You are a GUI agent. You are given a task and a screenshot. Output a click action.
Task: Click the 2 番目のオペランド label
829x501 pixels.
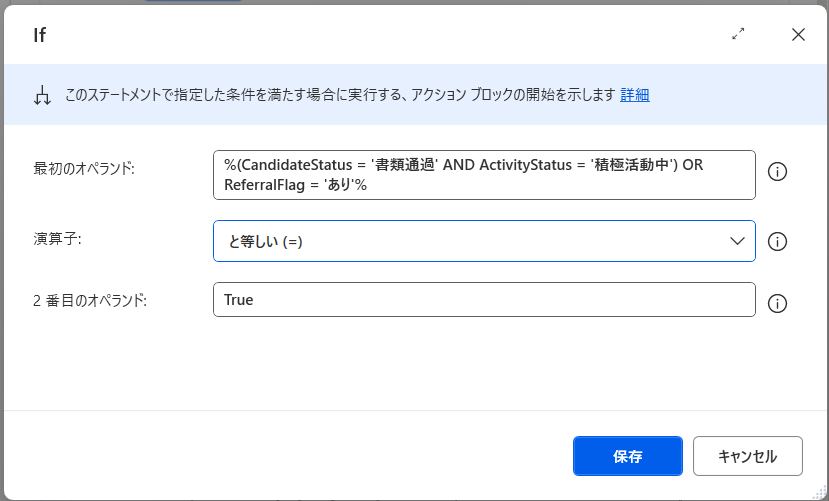(90, 299)
